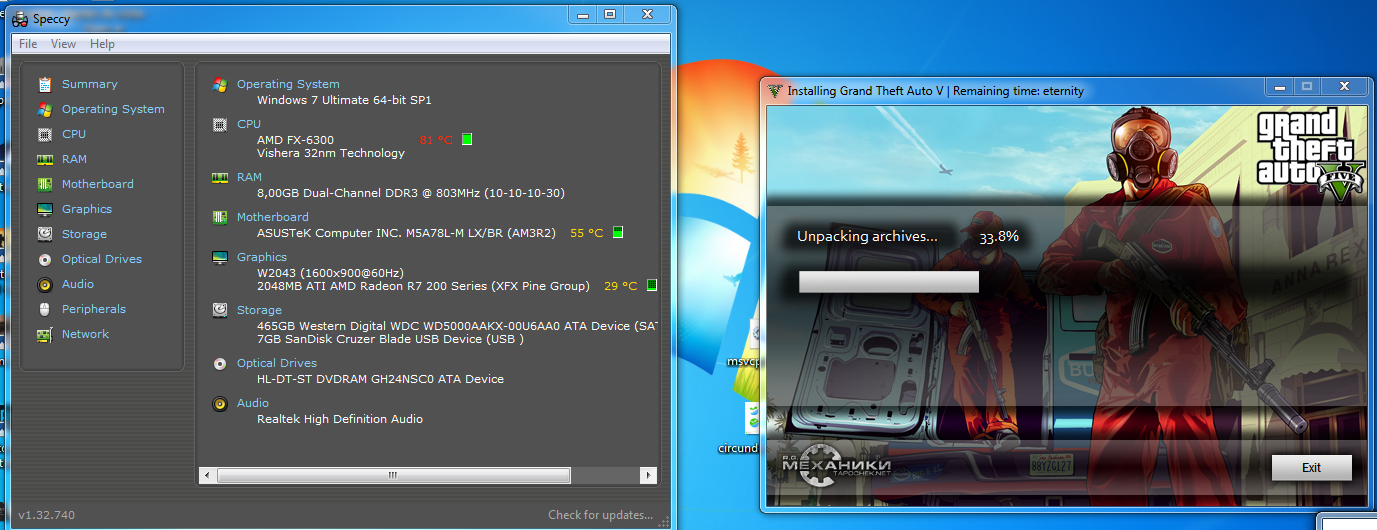
Task: Click the Peripherals mouse icon in sidebar
Action: (44, 309)
